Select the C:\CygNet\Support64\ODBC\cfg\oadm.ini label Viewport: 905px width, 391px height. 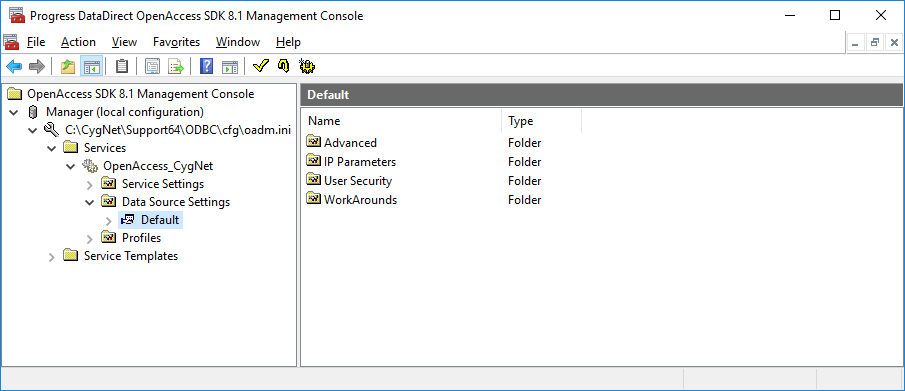click(178, 130)
